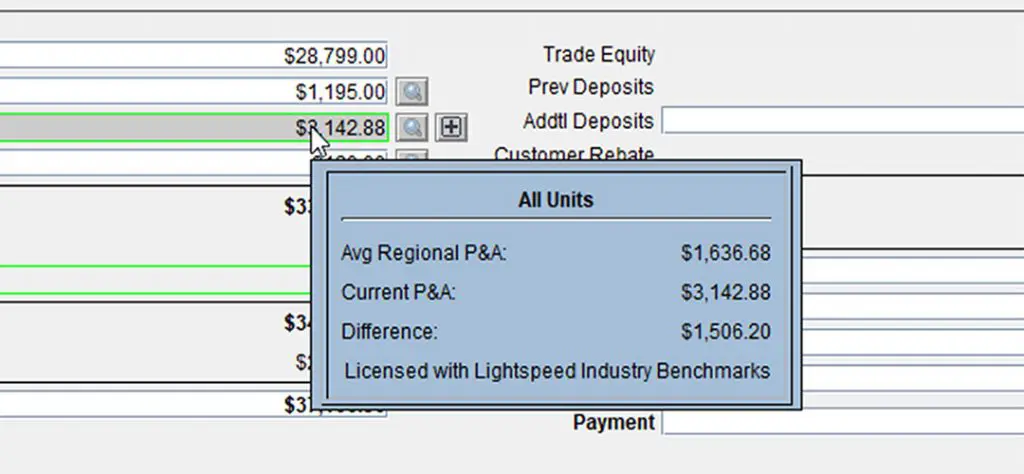Click the magnifier icon beside $1,195.00

(x=411, y=92)
